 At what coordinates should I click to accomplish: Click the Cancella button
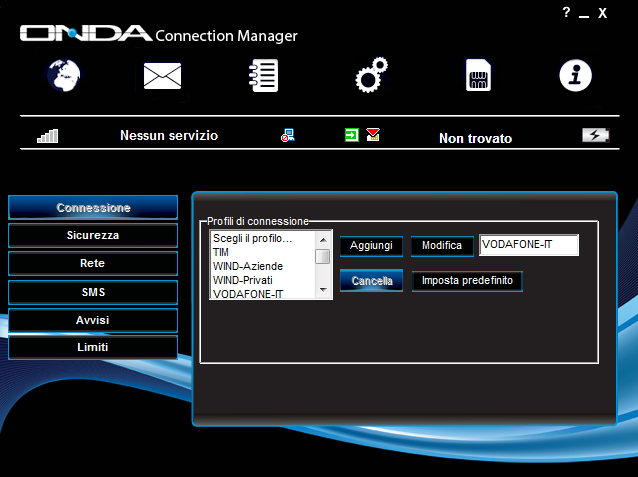click(x=371, y=281)
